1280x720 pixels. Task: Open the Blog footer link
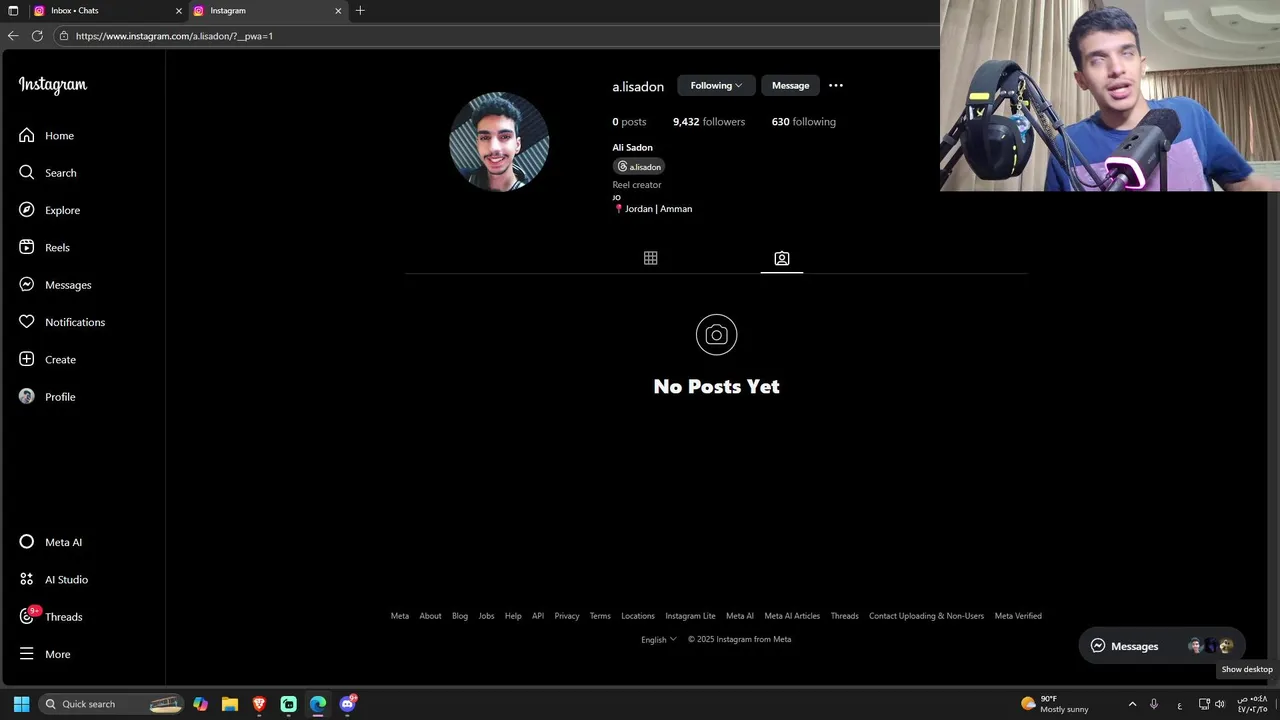tap(460, 616)
